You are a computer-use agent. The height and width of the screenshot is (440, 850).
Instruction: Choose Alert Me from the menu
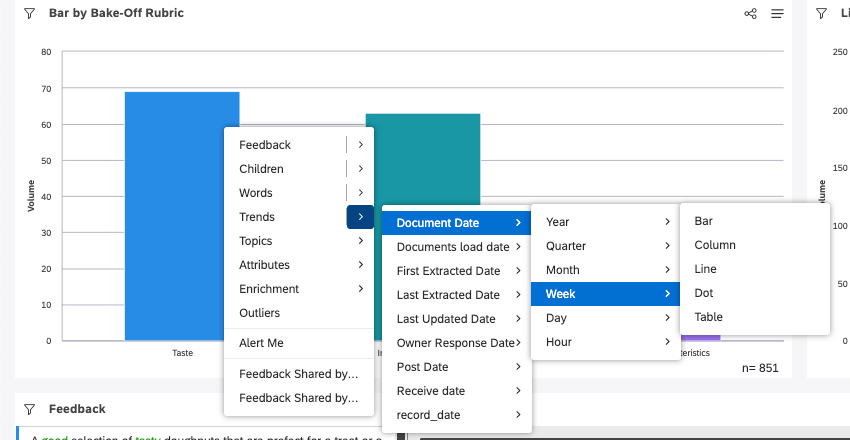click(x=261, y=343)
